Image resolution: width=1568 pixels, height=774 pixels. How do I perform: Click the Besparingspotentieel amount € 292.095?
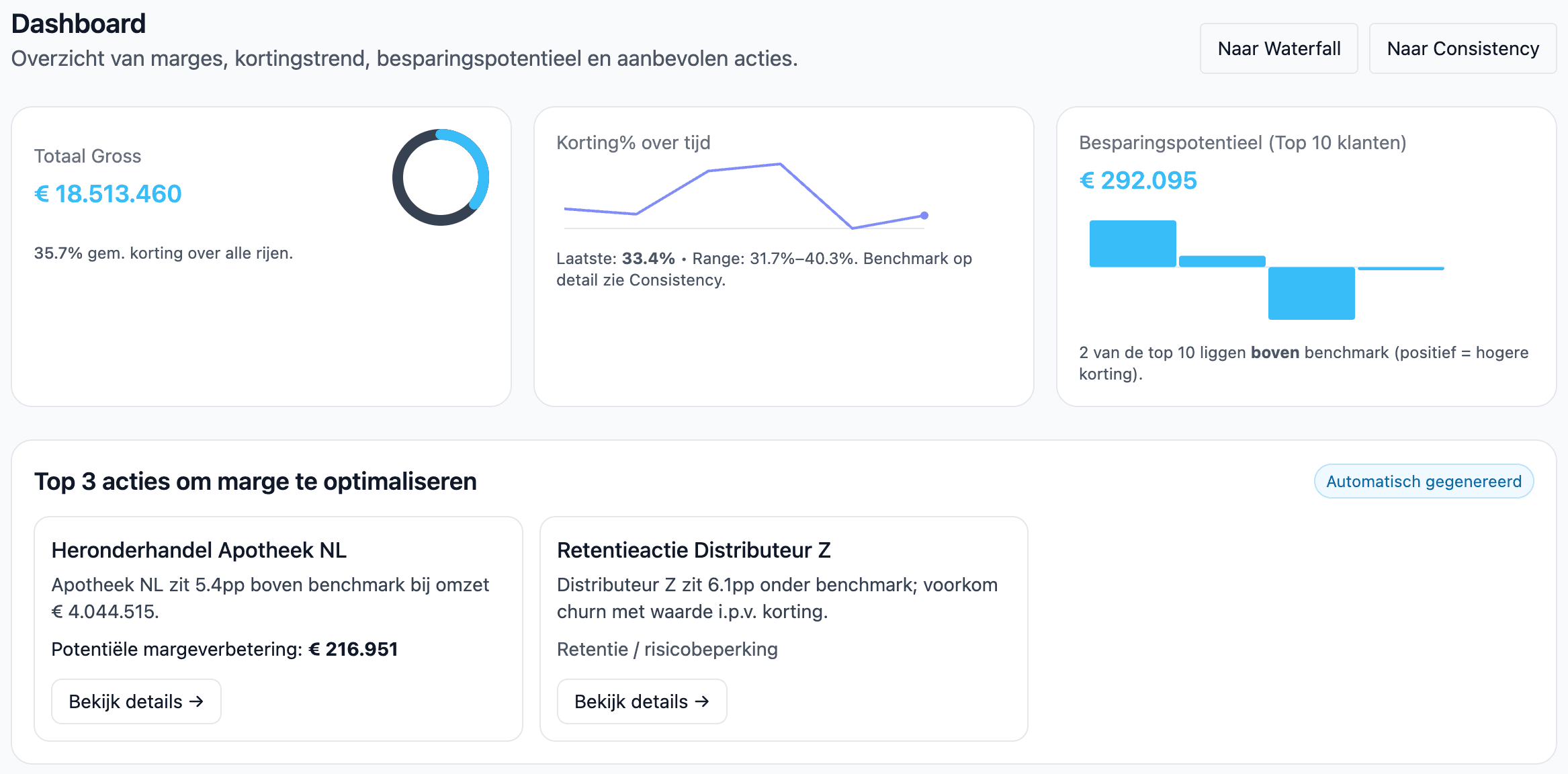coord(1138,180)
